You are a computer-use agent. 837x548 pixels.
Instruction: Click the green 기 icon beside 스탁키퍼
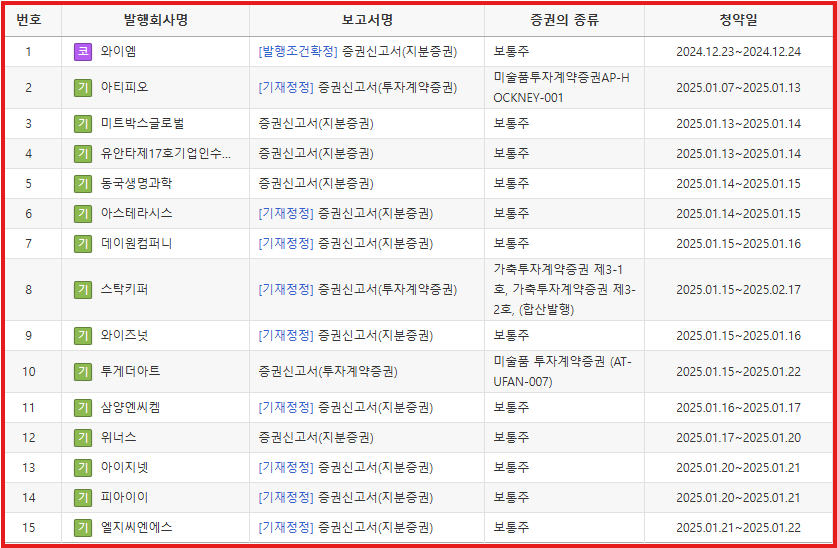point(83,290)
